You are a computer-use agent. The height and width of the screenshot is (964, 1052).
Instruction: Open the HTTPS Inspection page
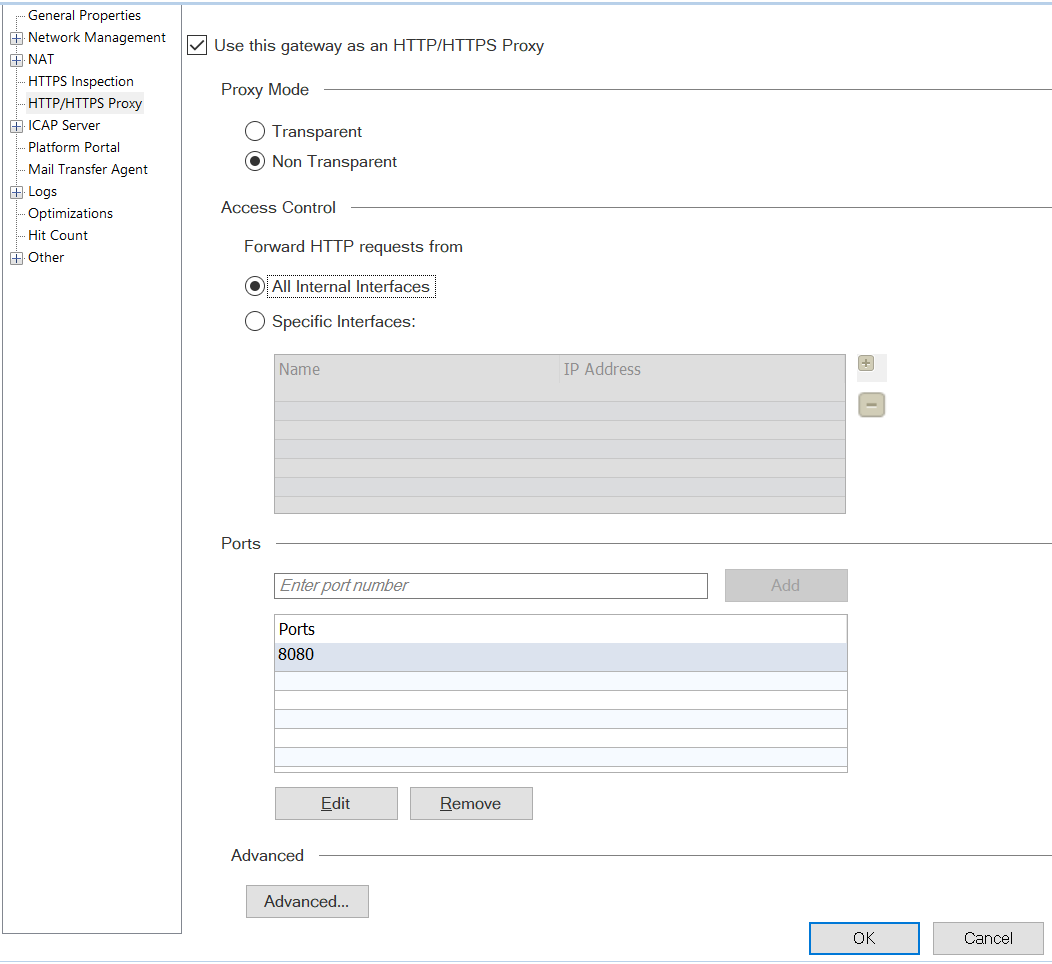click(x=80, y=81)
